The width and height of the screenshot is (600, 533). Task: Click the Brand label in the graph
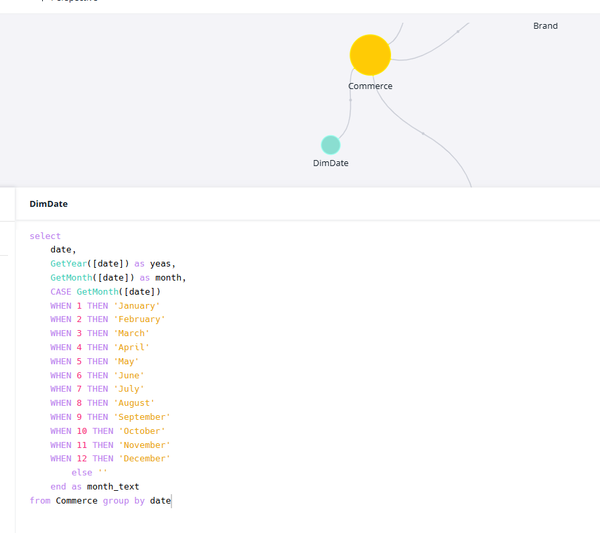pos(545,26)
